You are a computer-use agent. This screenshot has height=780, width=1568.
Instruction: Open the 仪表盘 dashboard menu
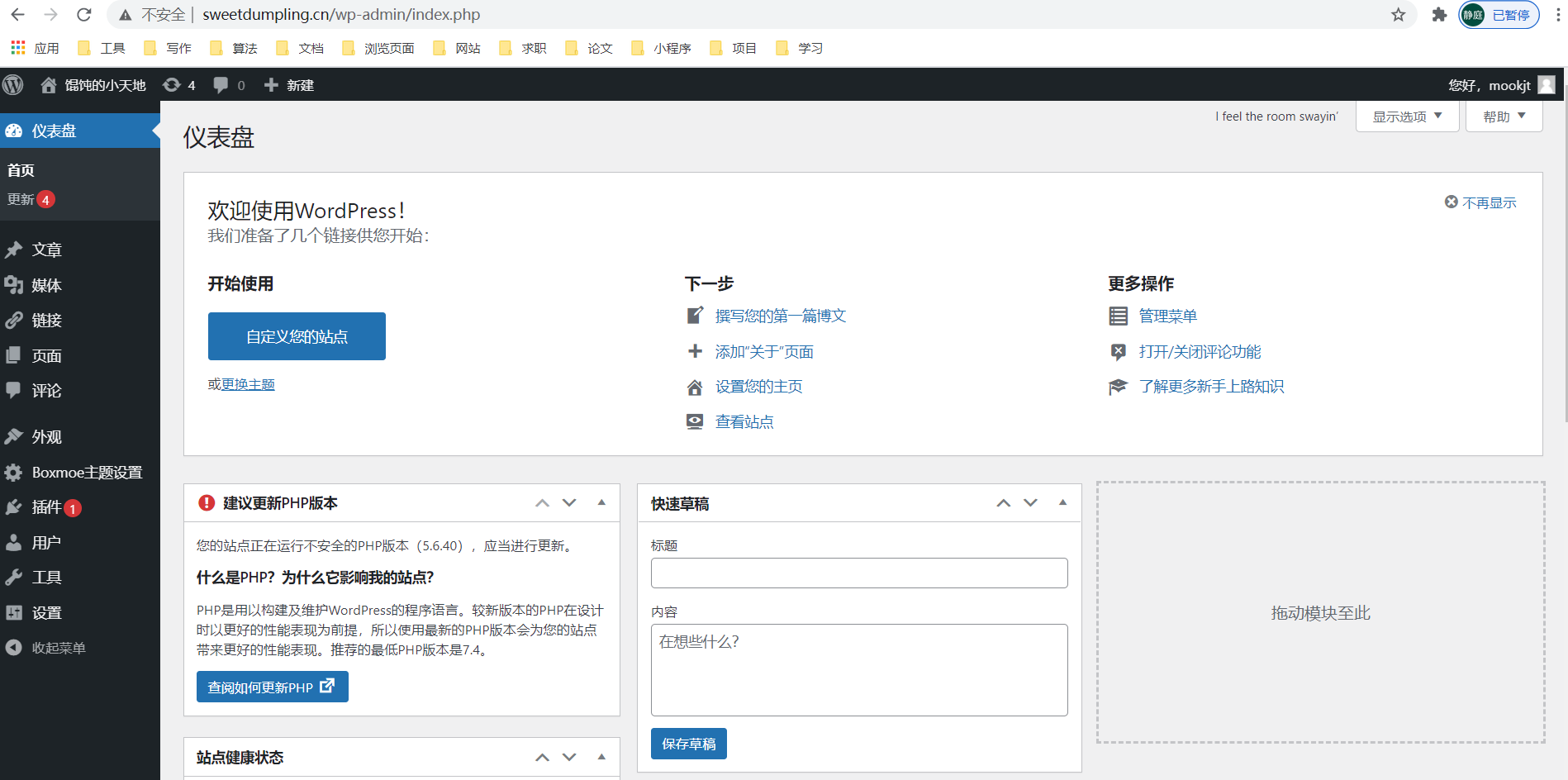(80, 131)
